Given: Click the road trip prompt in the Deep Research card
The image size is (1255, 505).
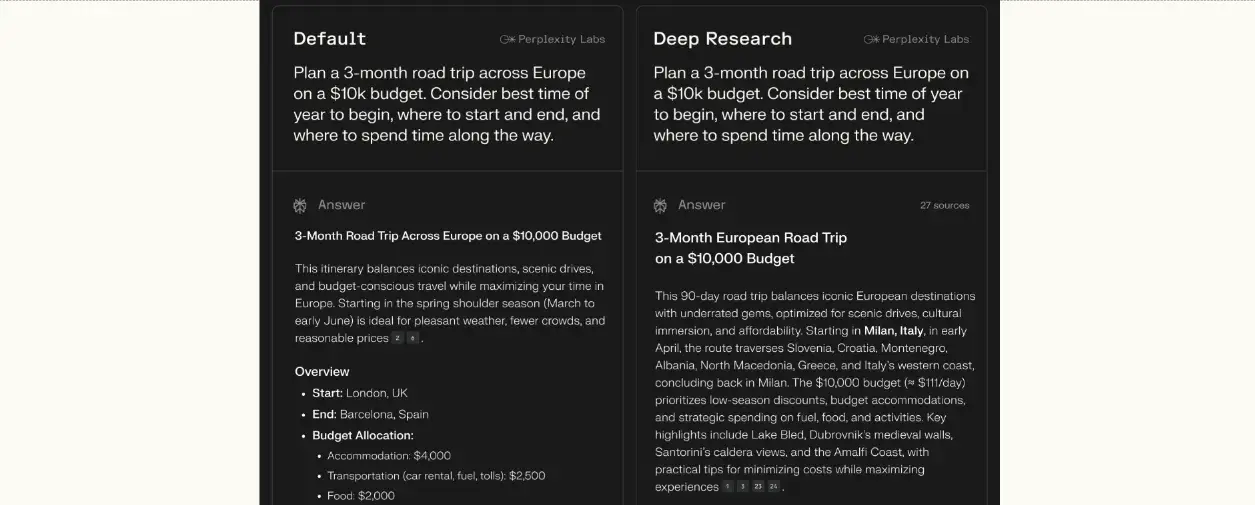Looking at the screenshot, I should coord(811,104).
